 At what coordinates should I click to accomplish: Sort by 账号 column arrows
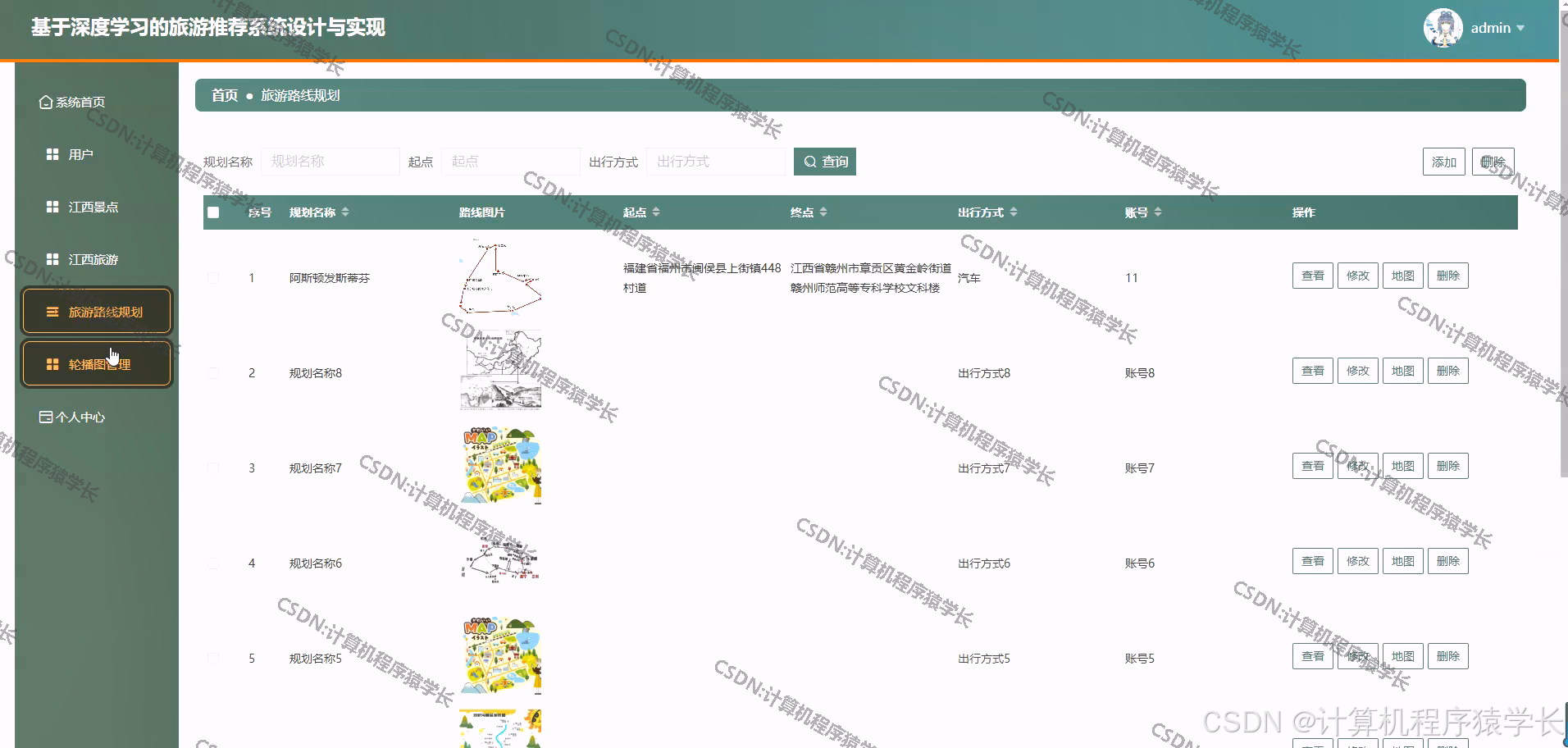[x=1158, y=212]
